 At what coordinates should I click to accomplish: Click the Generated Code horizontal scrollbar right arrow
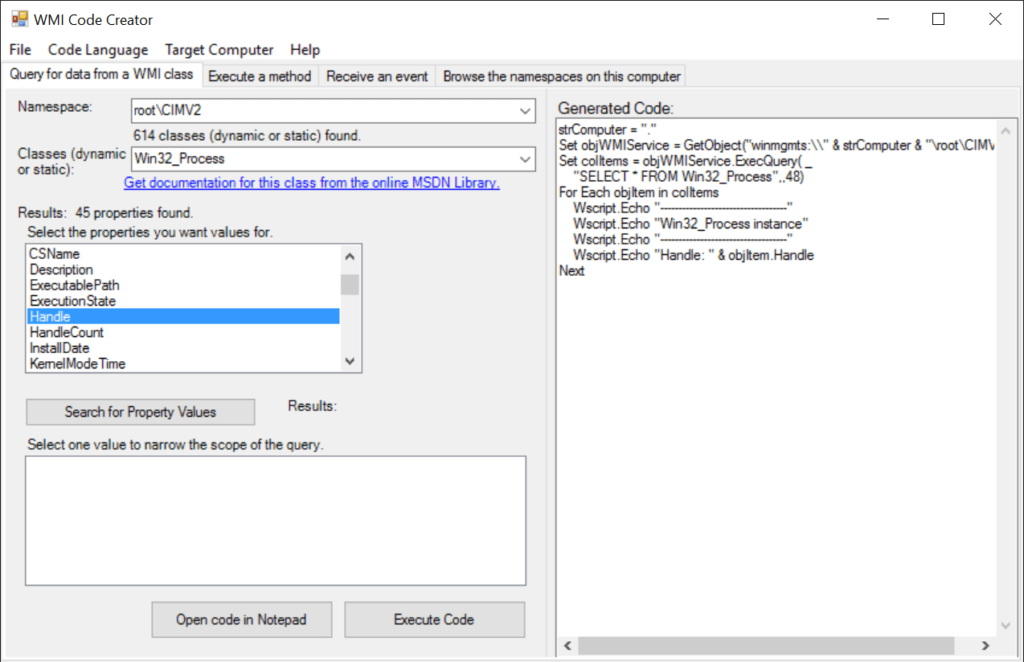983,647
